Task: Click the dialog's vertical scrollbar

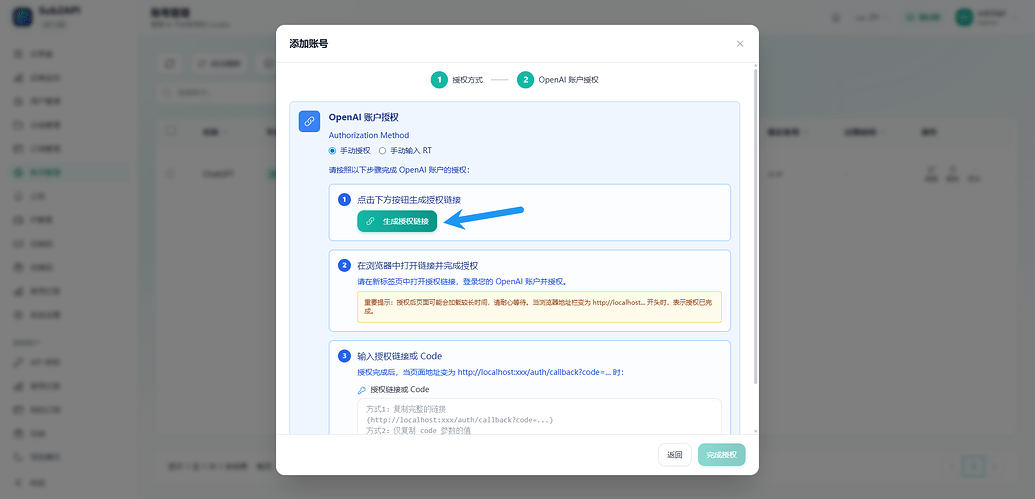Action: pyautogui.click(x=756, y=224)
